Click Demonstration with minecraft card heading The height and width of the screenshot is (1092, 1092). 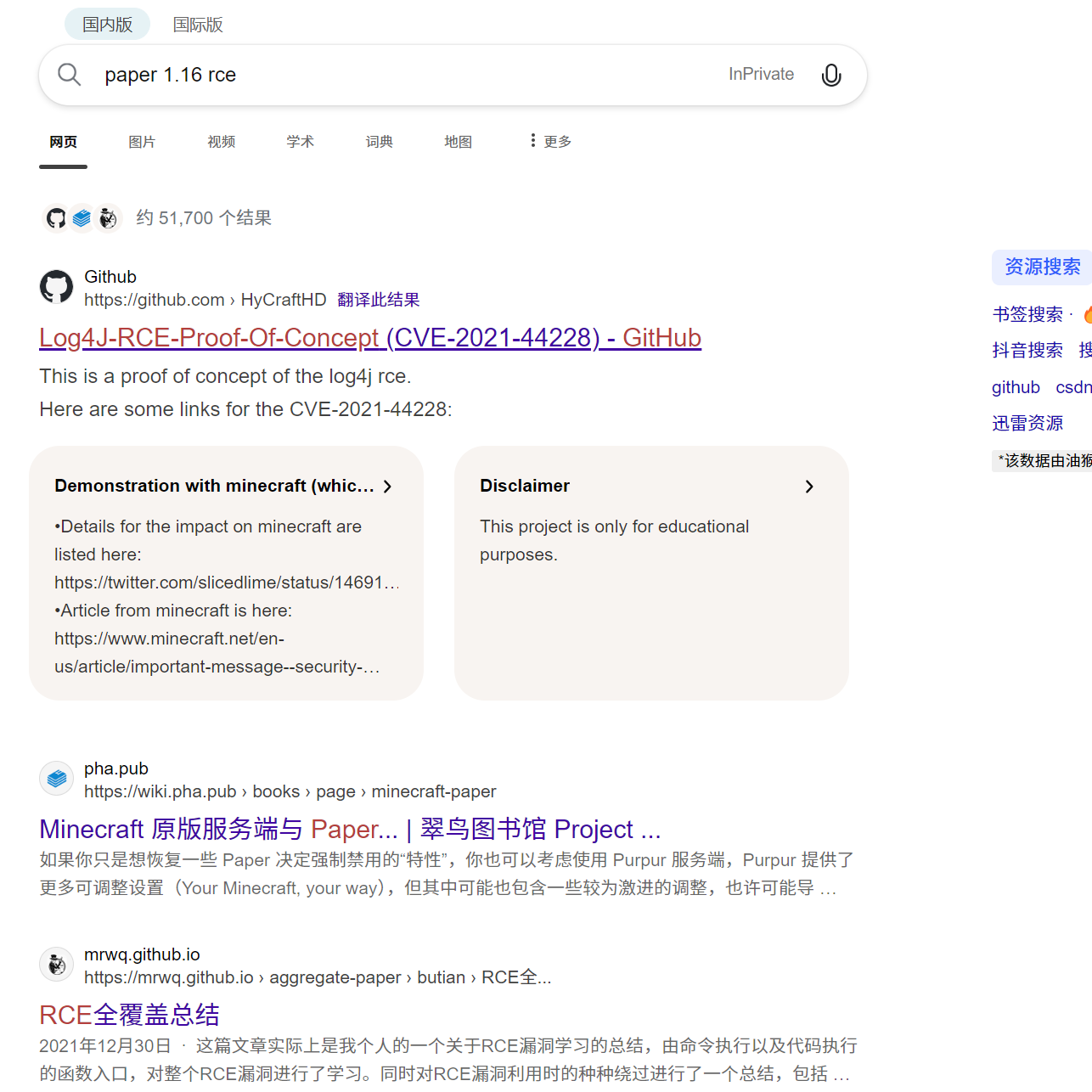coord(214,486)
